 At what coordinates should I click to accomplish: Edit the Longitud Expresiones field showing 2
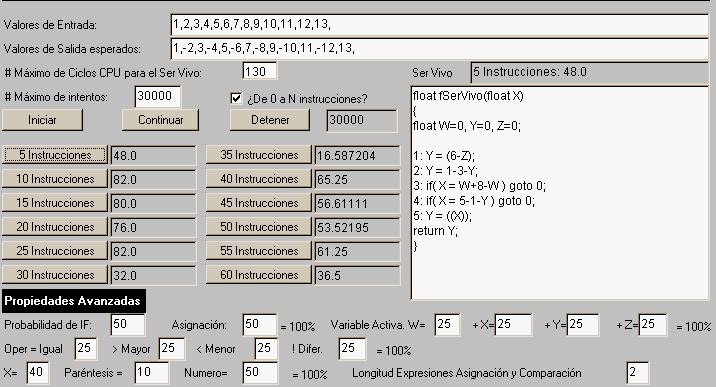[x=637, y=373]
